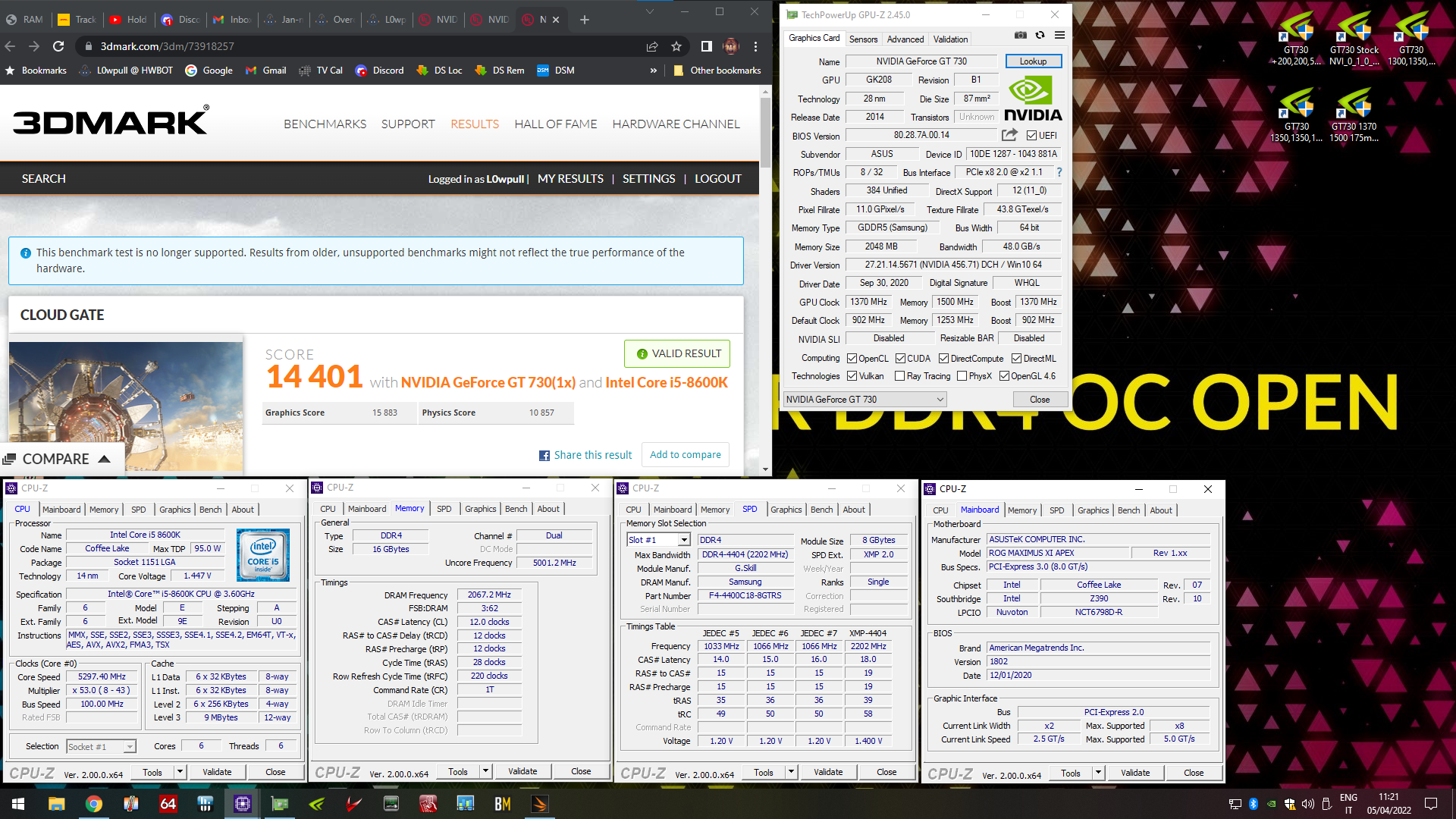Toggle the PhysX checkbox
1456x819 pixels.
coord(962,376)
